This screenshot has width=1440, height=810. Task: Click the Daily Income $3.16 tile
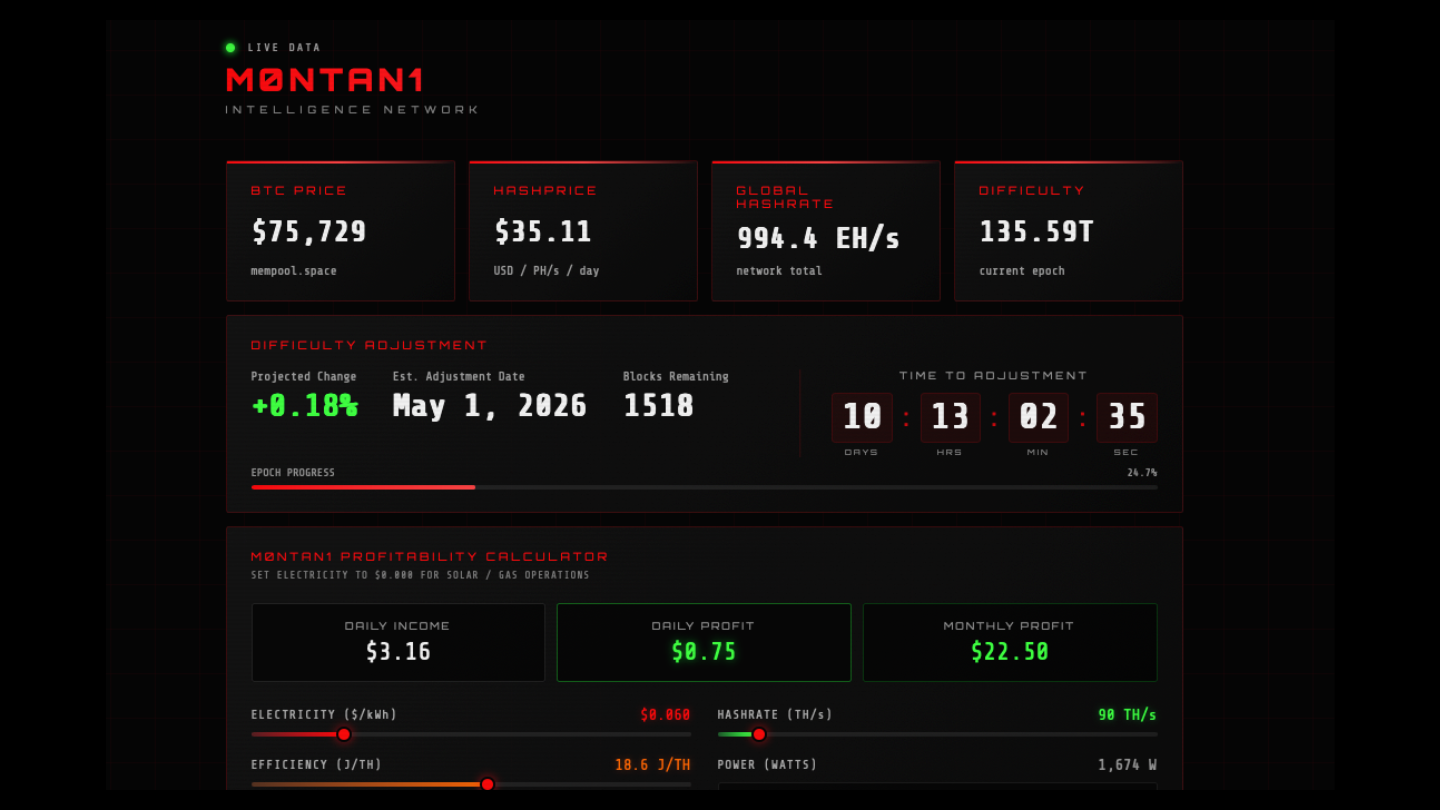tap(398, 642)
